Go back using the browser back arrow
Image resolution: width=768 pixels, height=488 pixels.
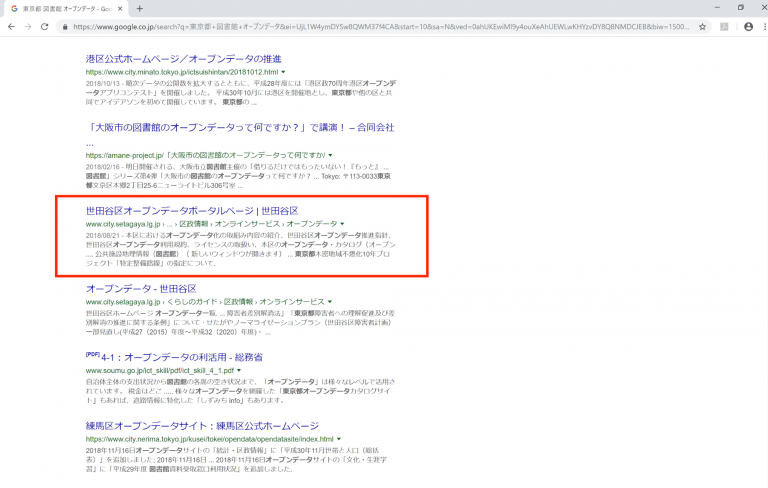[12, 27]
